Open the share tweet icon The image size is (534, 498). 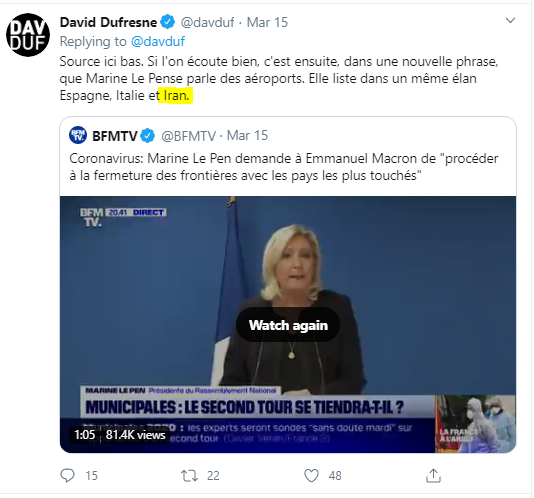433,476
